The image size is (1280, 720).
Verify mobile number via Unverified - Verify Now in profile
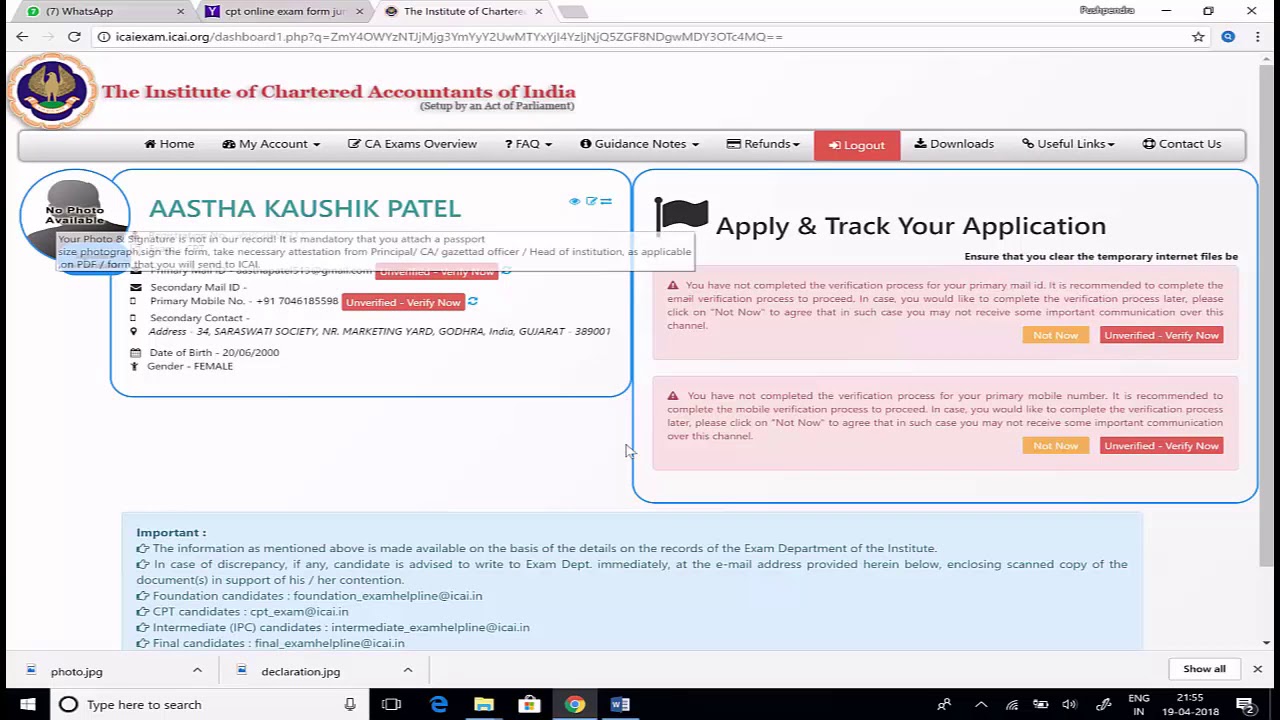coord(403,302)
